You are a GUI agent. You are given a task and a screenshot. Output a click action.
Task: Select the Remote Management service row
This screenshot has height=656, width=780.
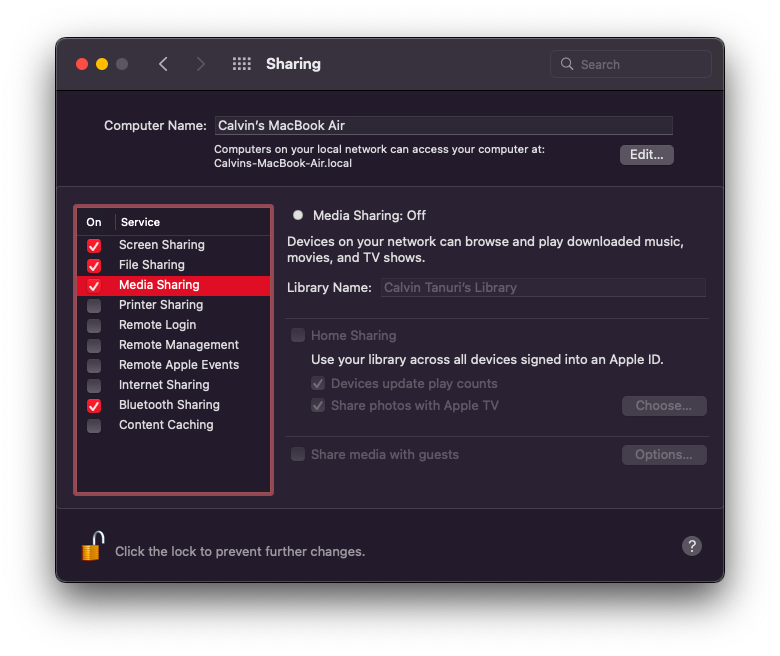[174, 345]
